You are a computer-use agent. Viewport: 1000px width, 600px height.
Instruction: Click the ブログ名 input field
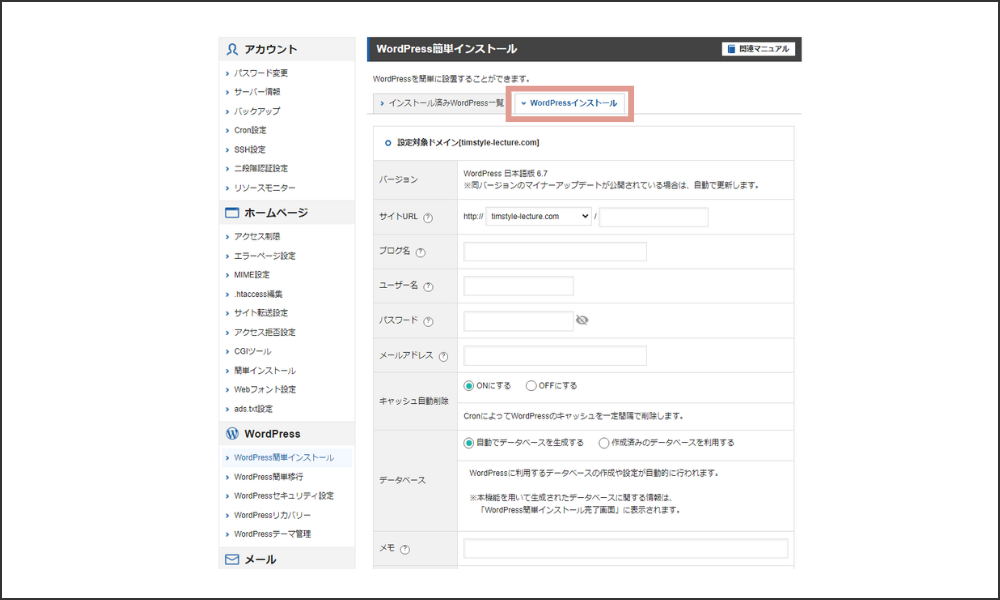pyautogui.click(x=555, y=251)
